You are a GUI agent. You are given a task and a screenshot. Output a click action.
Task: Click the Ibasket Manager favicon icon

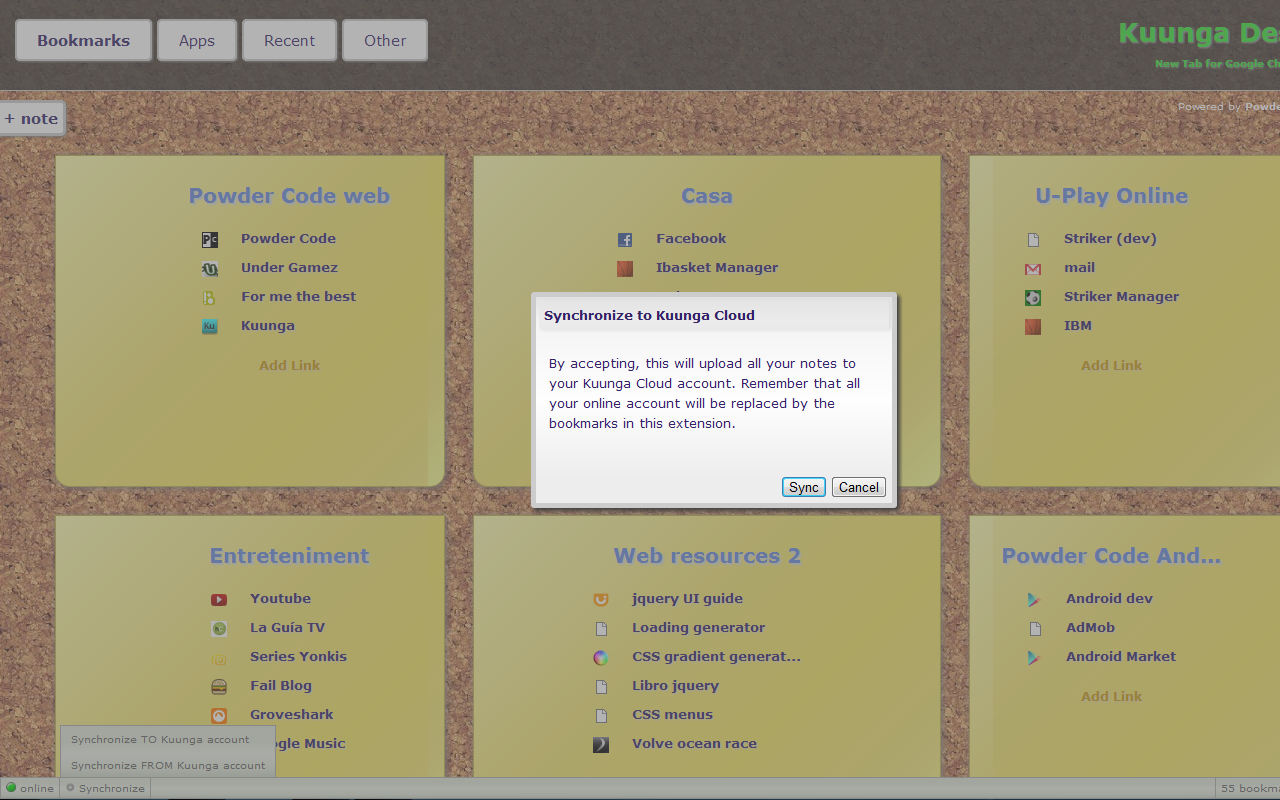tap(625, 269)
